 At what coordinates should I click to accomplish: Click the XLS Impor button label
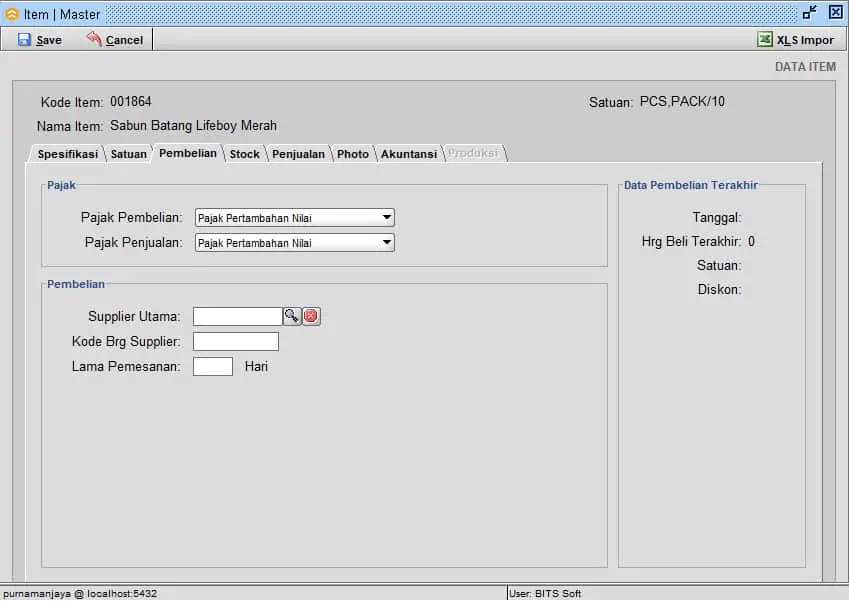[805, 40]
